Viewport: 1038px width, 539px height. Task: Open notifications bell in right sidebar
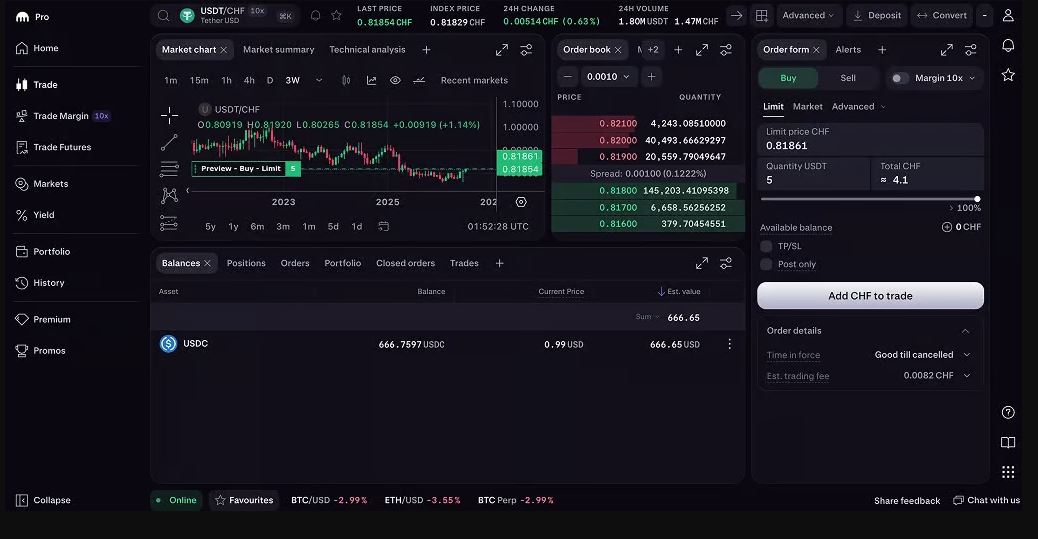pyautogui.click(x=1008, y=45)
